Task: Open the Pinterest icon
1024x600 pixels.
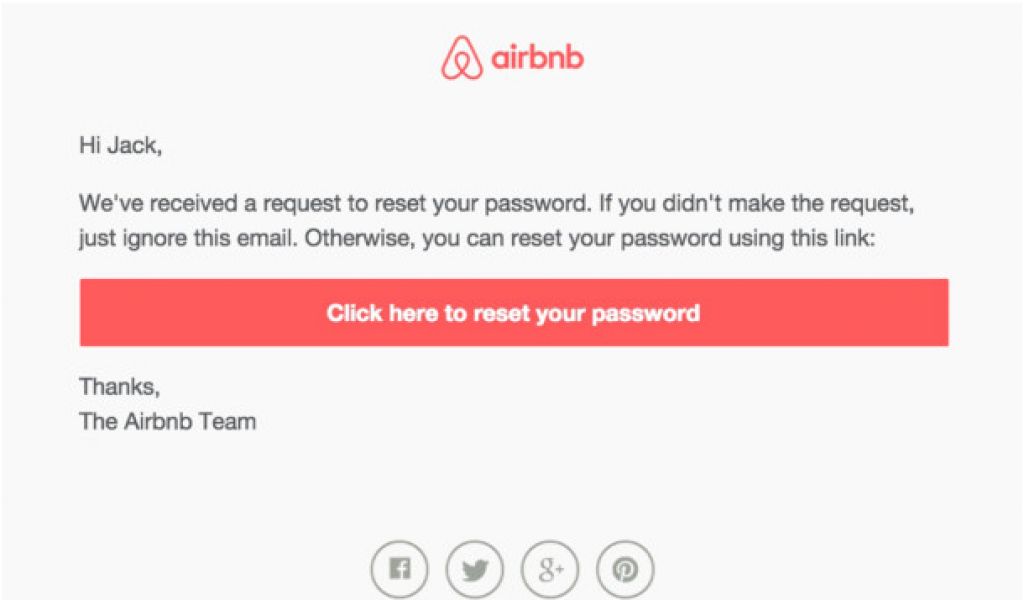Action: click(x=625, y=569)
